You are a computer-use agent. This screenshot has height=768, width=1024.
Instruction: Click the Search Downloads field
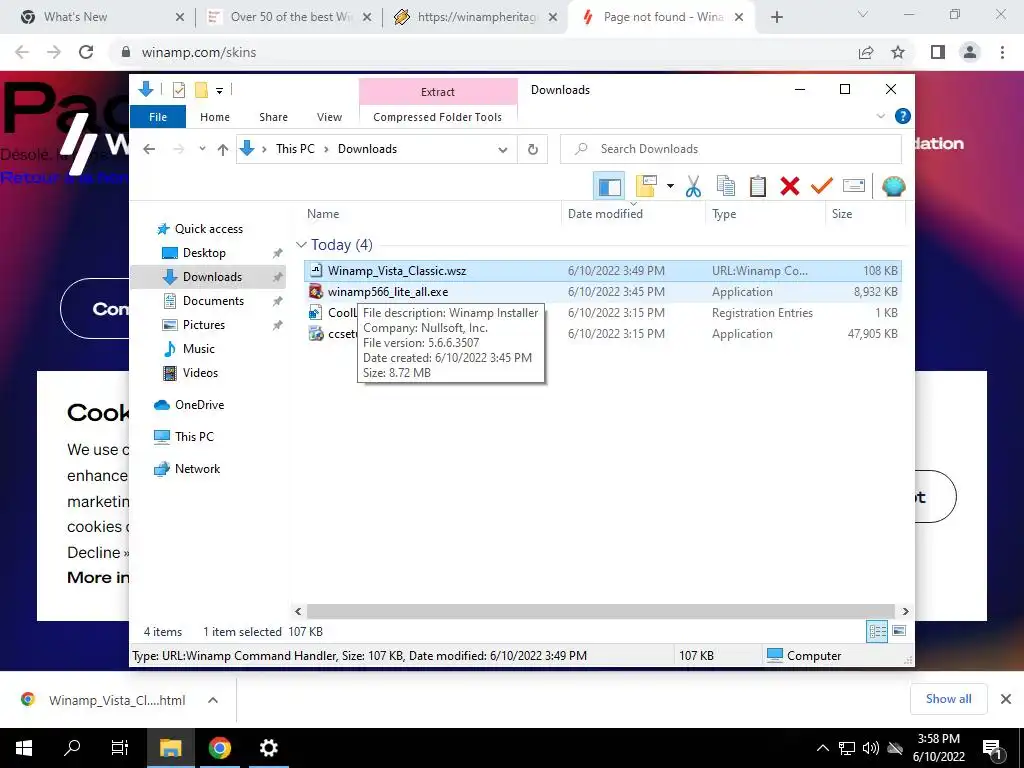pos(731,149)
